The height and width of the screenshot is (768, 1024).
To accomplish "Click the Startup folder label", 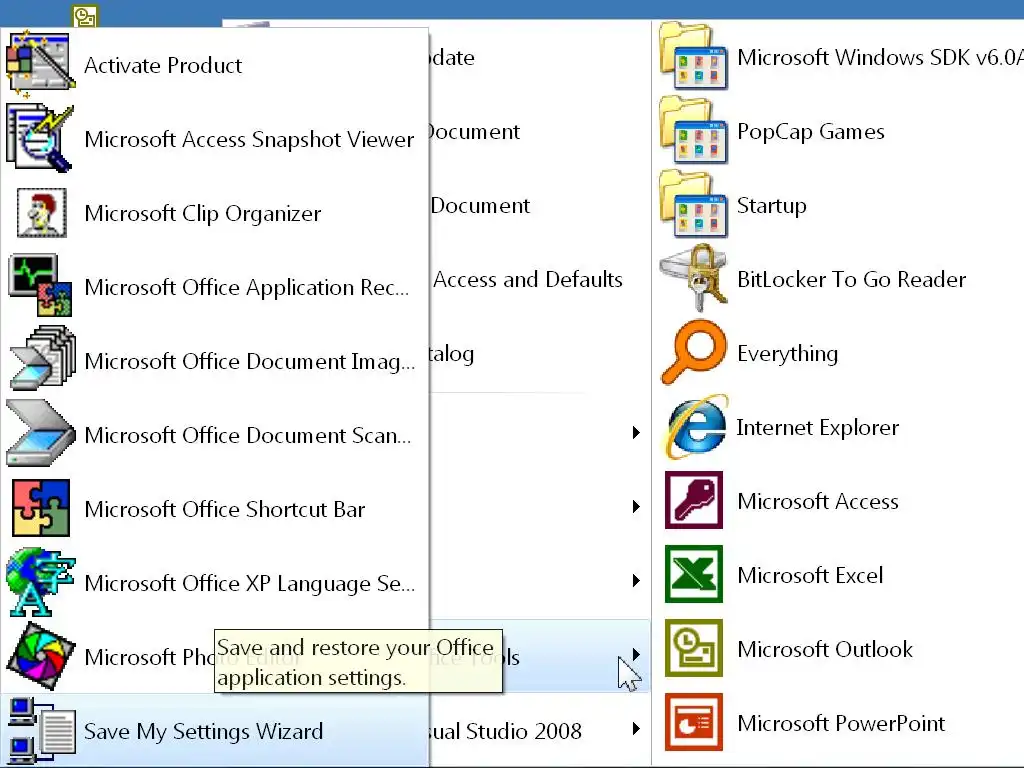I will point(771,206).
